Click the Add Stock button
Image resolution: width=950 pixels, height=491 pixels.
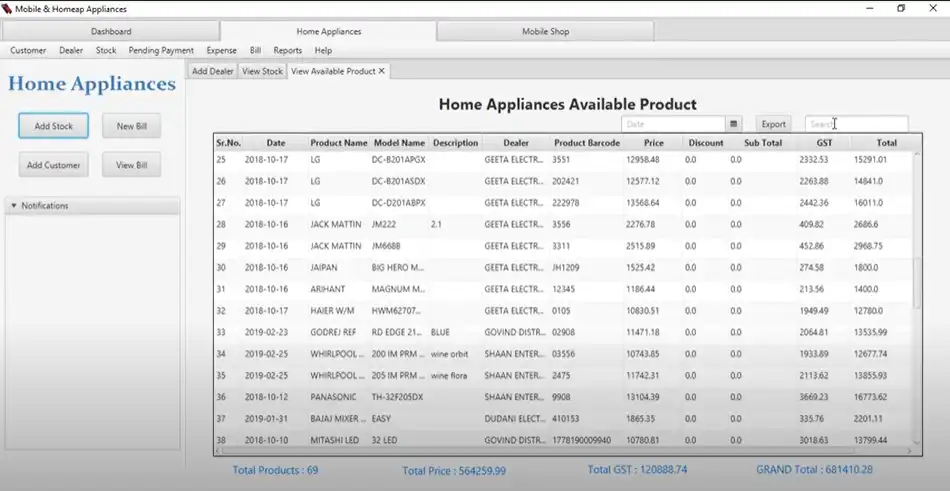point(53,126)
